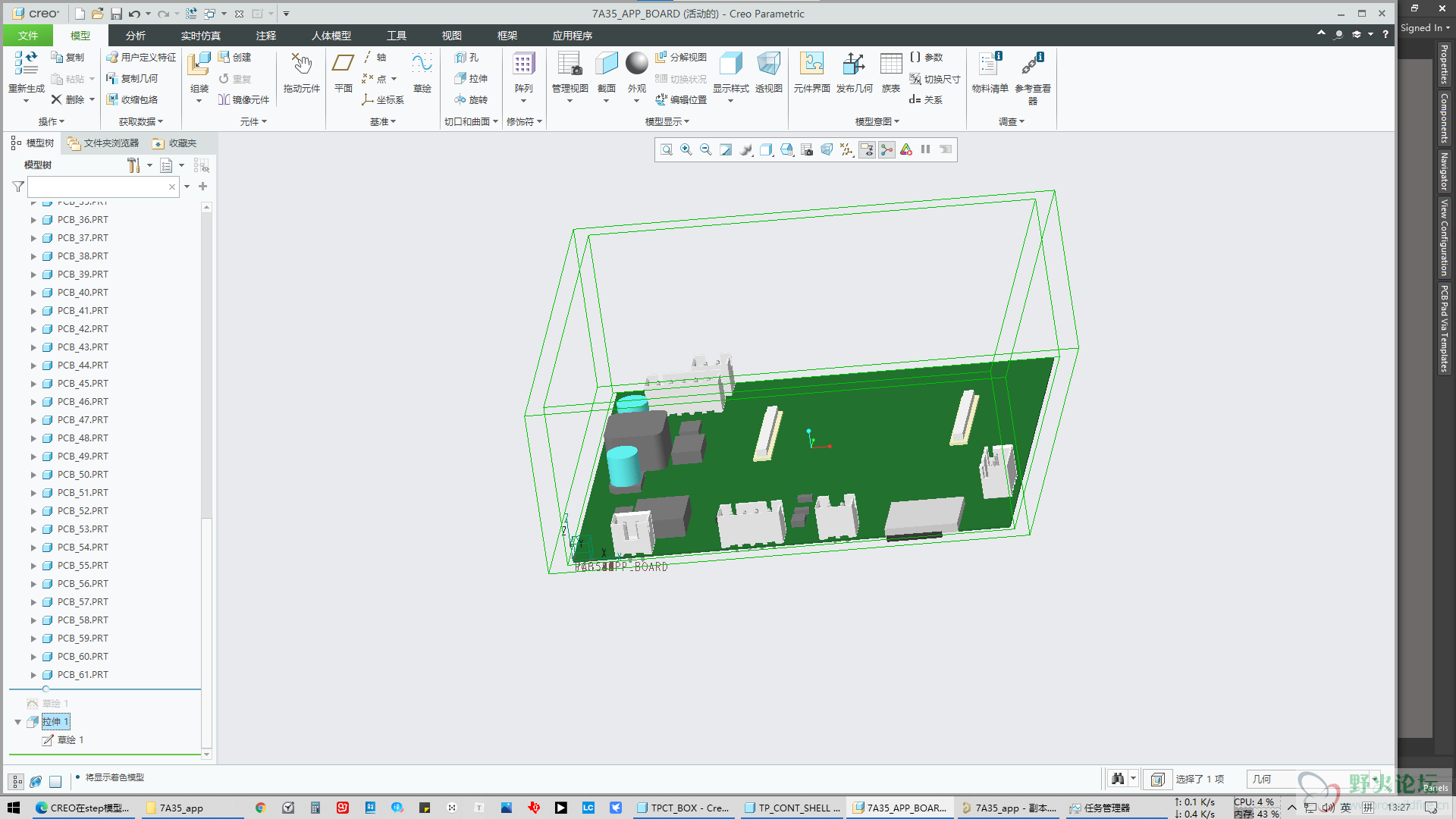Screen dimensions: 1456x819
Task: Click the Display Style (显示样式) icon
Action: tap(730, 64)
